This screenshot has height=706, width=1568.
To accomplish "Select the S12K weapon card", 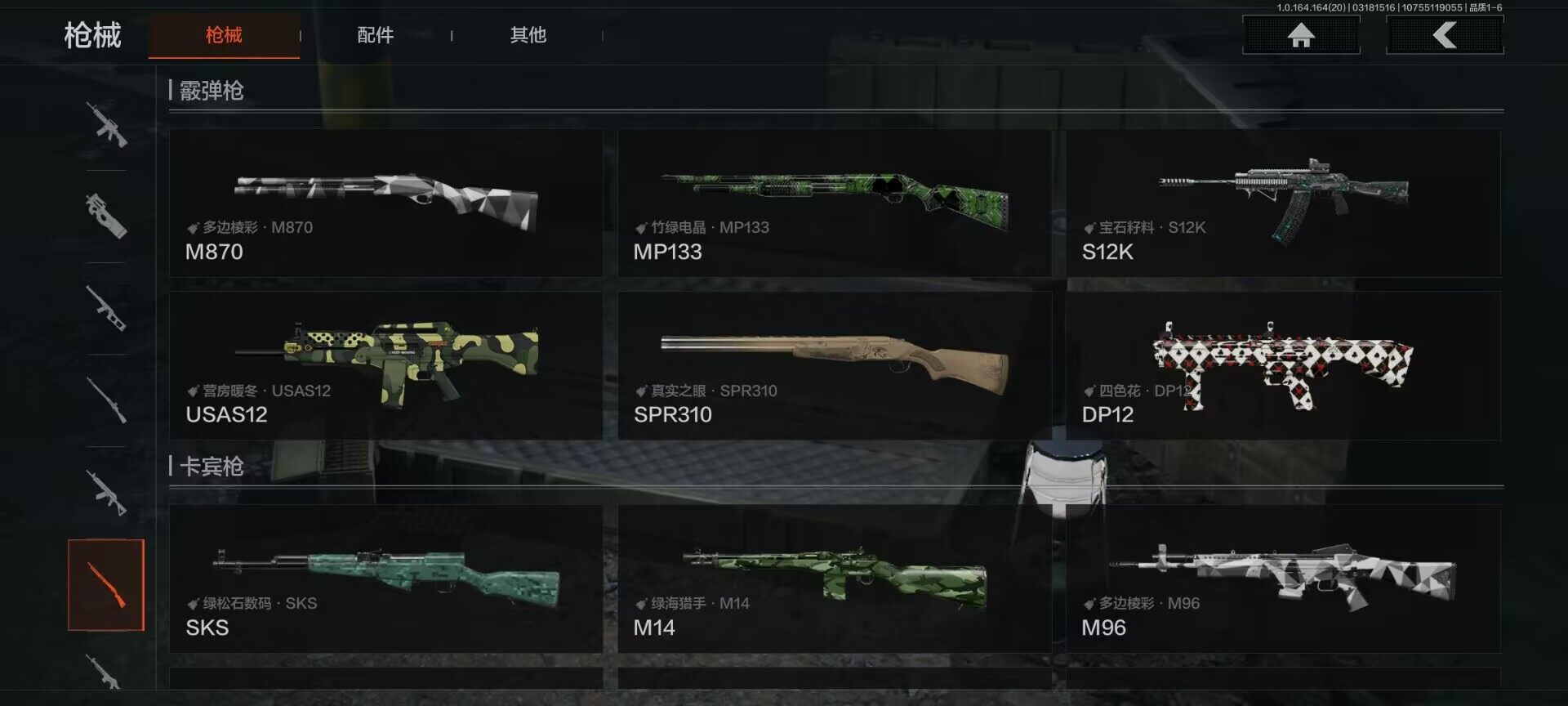I will (1283, 203).
